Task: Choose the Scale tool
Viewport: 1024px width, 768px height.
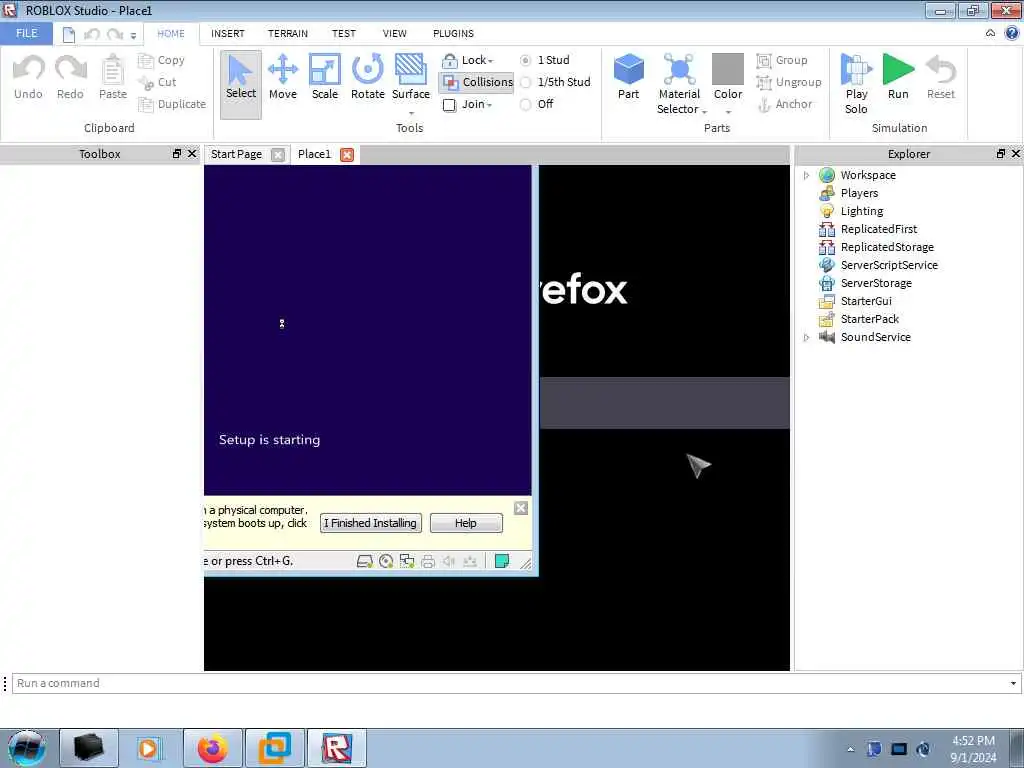Action: [325, 77]
